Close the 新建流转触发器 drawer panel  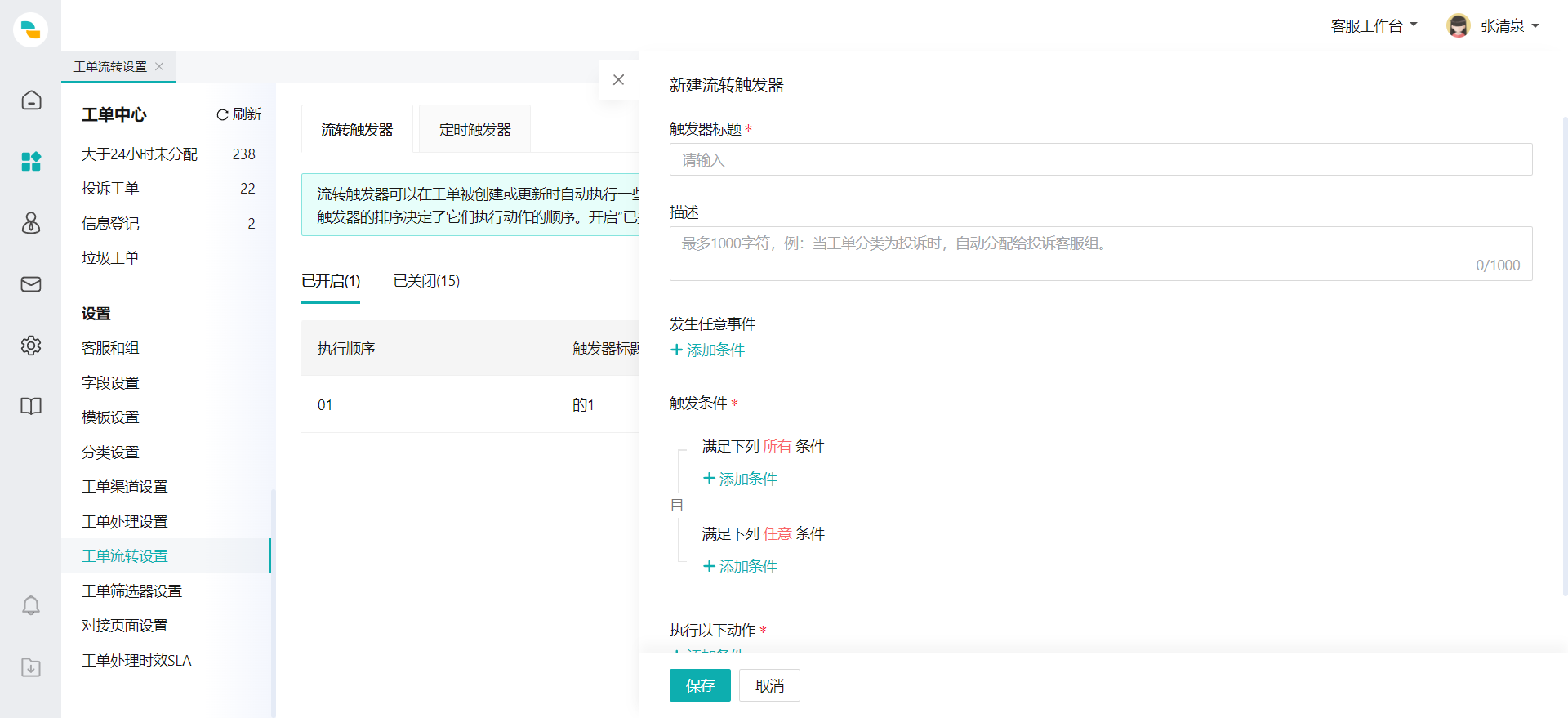coord(618,79)
